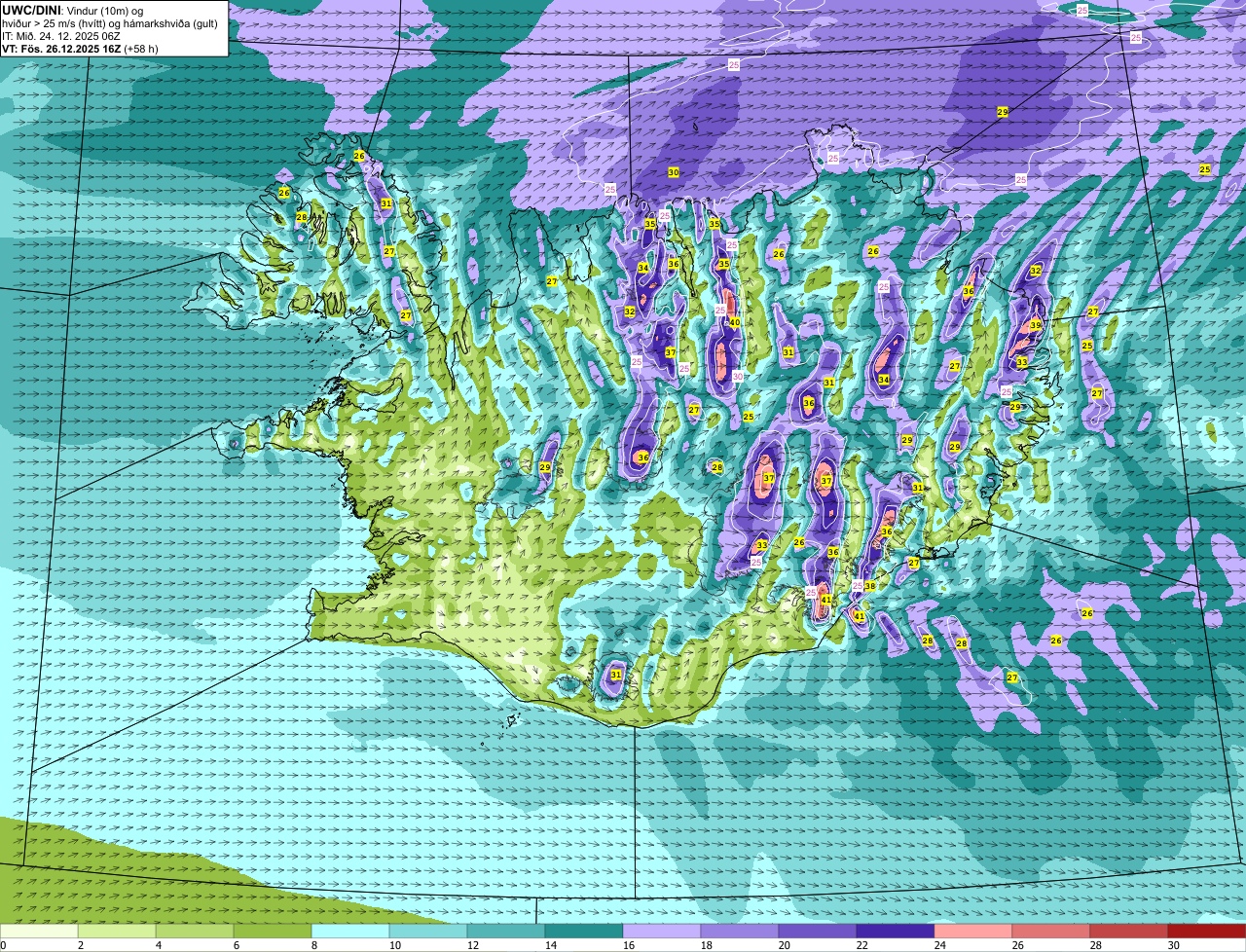Click the '16' tick label on the color scale
Viewport: 1246px width, 952px height.
628,945
